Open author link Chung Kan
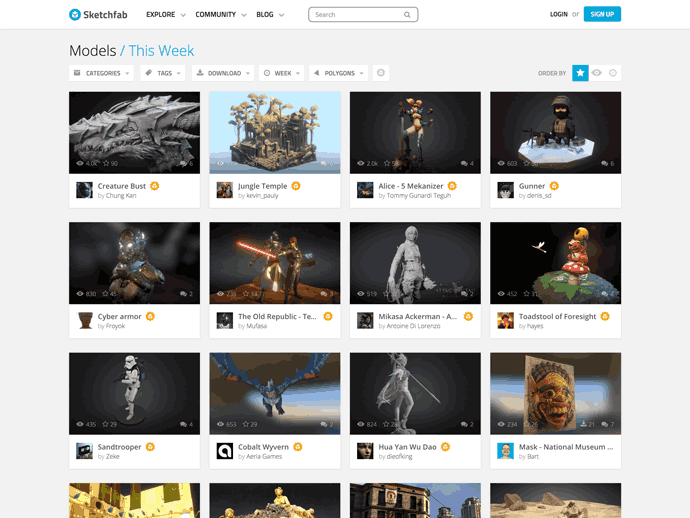This screenshot has width=690, height=518. [x=121, y=195]
